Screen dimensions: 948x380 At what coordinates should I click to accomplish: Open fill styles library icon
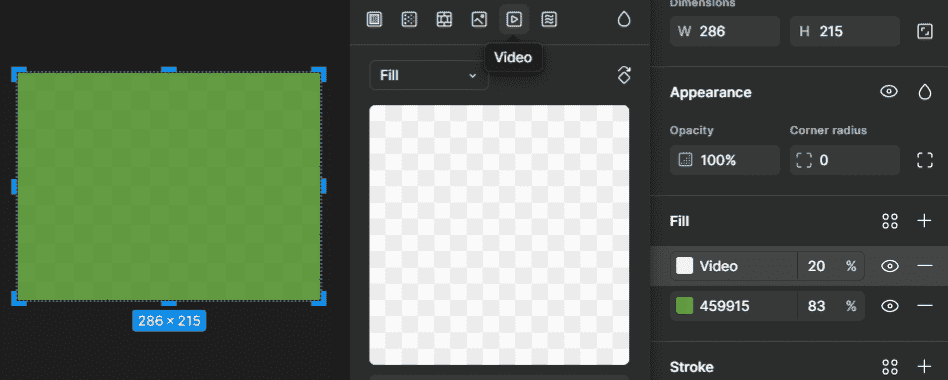coord(889,221)
